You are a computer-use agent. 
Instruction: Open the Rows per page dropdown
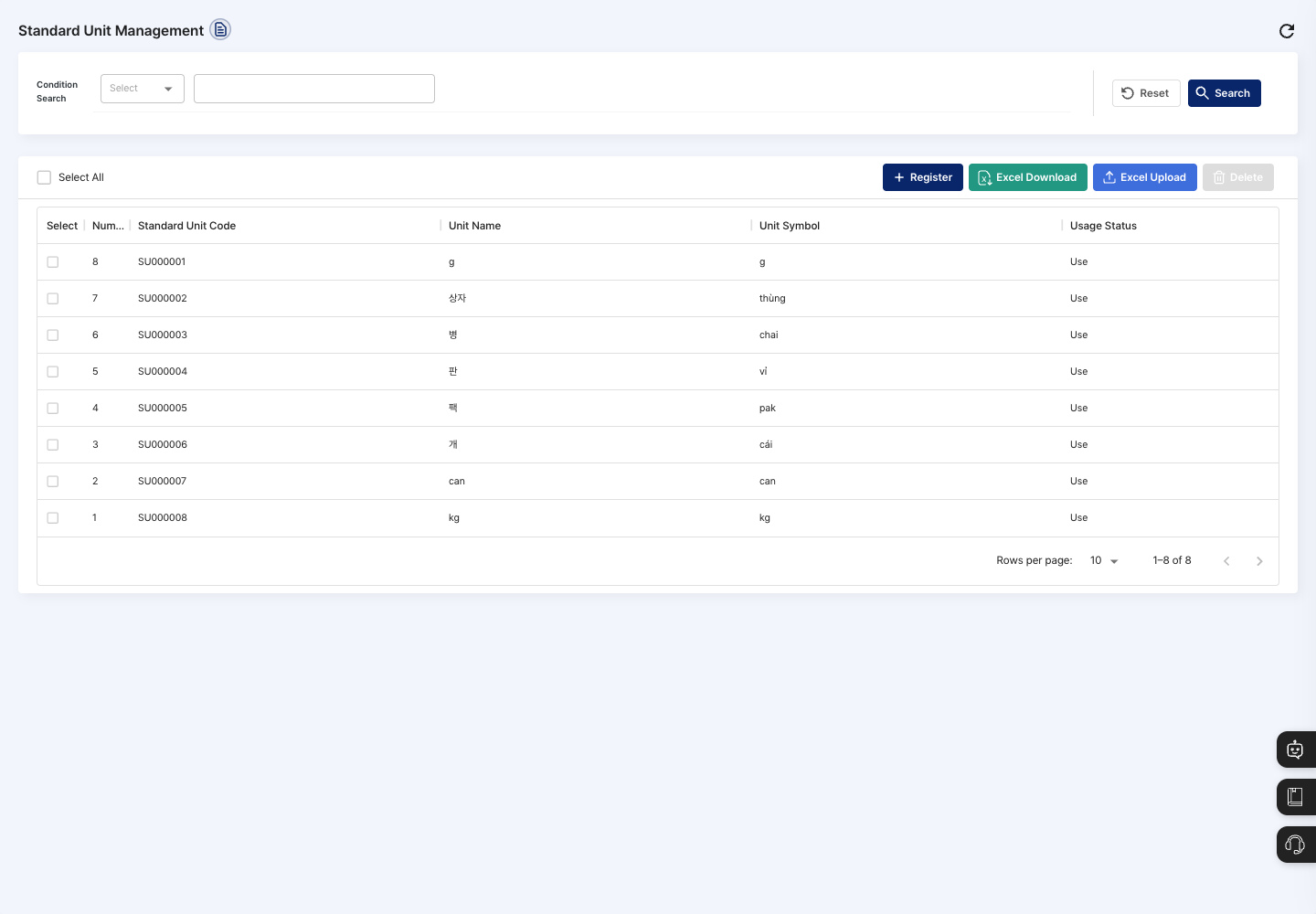1104,560
